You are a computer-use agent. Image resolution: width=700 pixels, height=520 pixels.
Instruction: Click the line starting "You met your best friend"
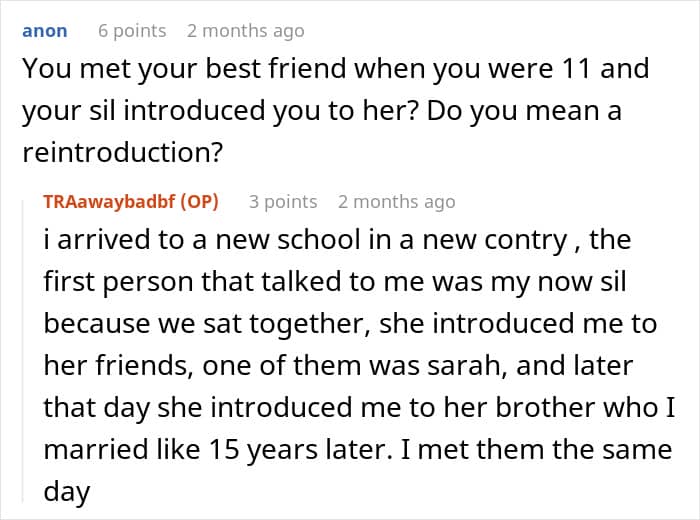pyautogui.click(x=335, y=69)
